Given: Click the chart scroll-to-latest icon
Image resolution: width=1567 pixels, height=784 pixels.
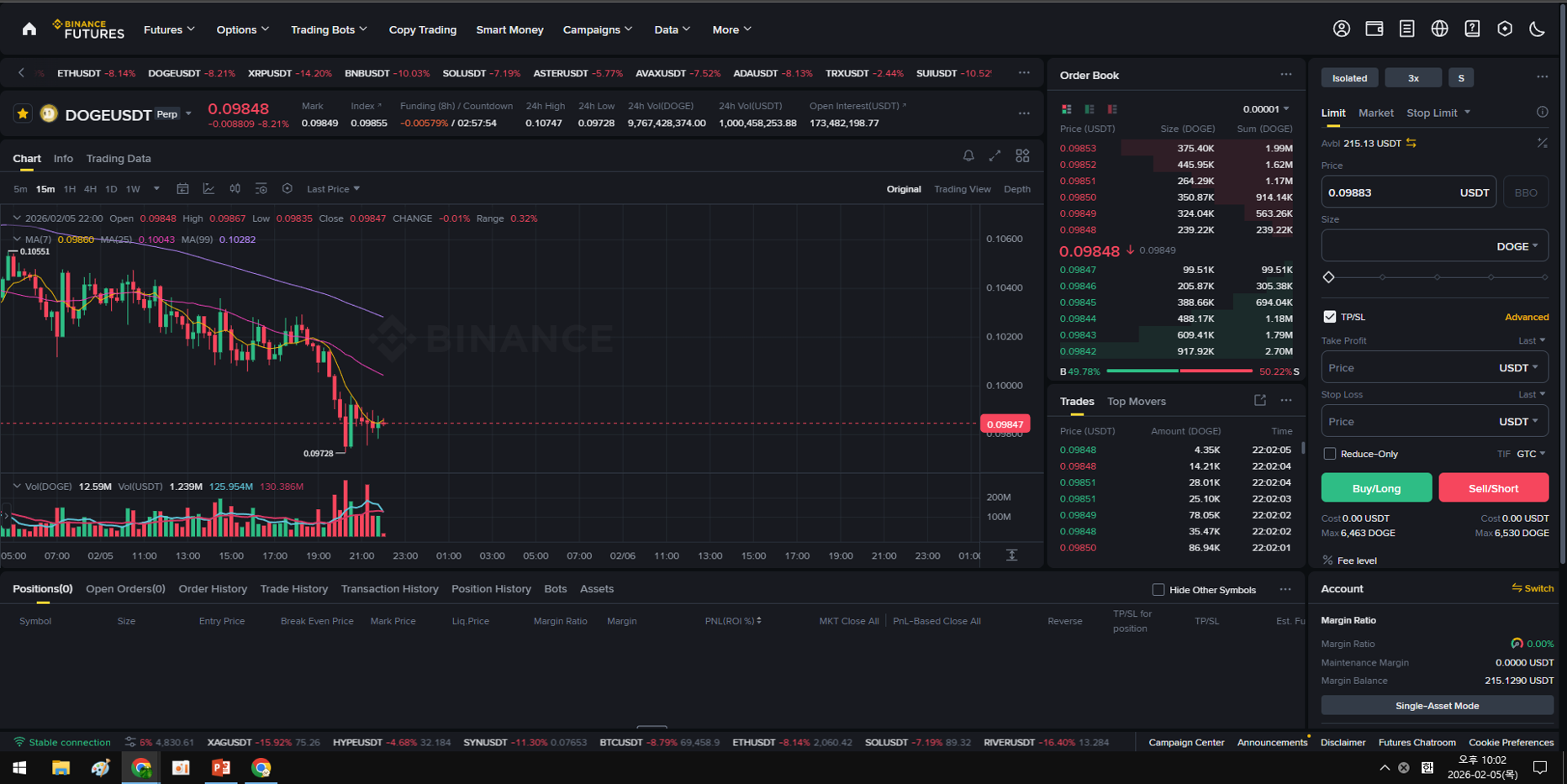Looking at the screenshot, I should [1012, 555].
